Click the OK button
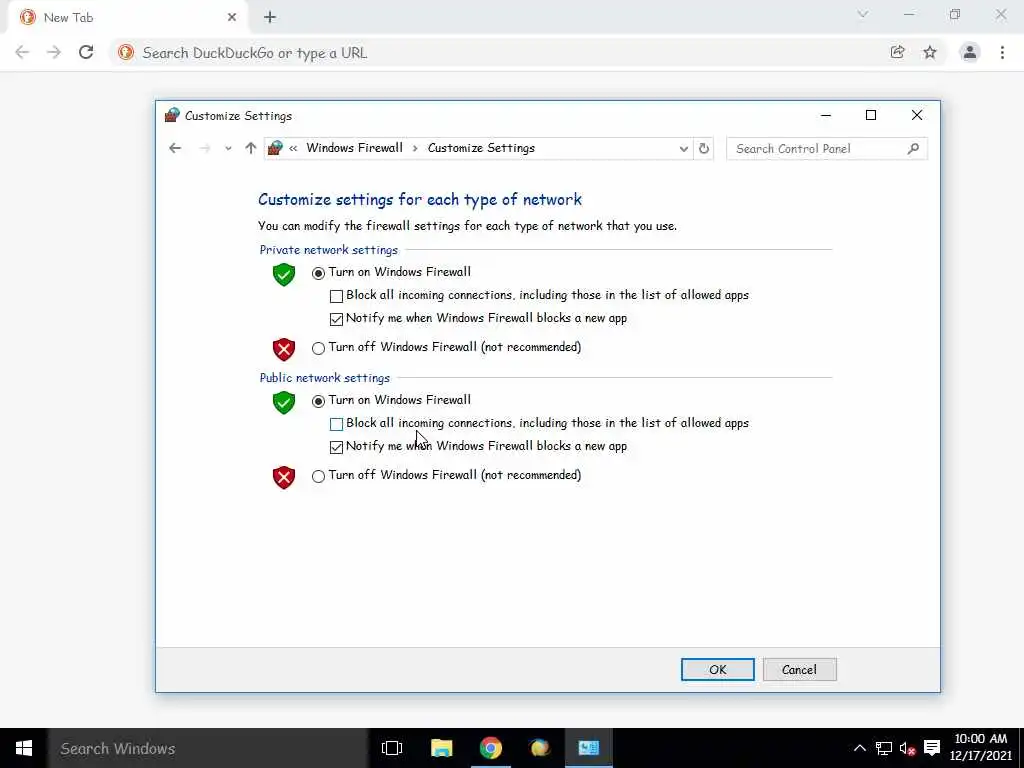This screenshot has height=768, width=1024. (718, 669)
